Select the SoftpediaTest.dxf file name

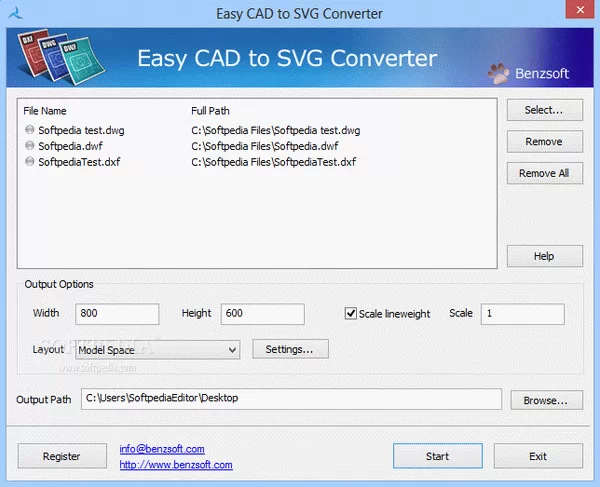(79, 162)
